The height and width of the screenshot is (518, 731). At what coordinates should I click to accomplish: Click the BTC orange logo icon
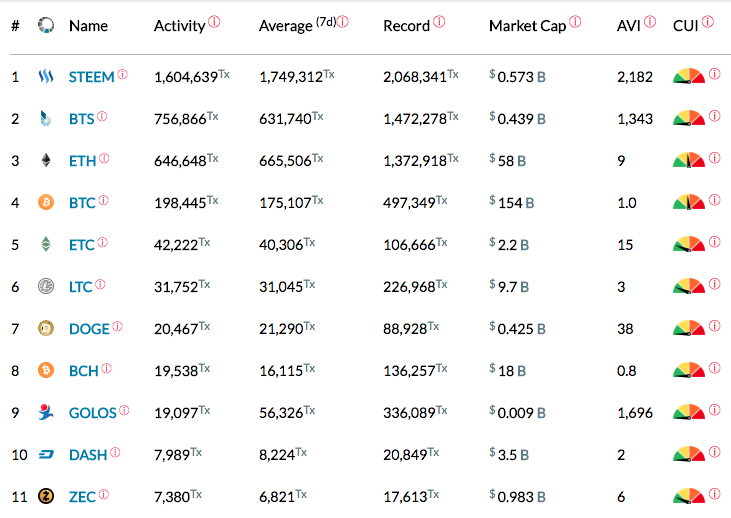tap(46, 202)
